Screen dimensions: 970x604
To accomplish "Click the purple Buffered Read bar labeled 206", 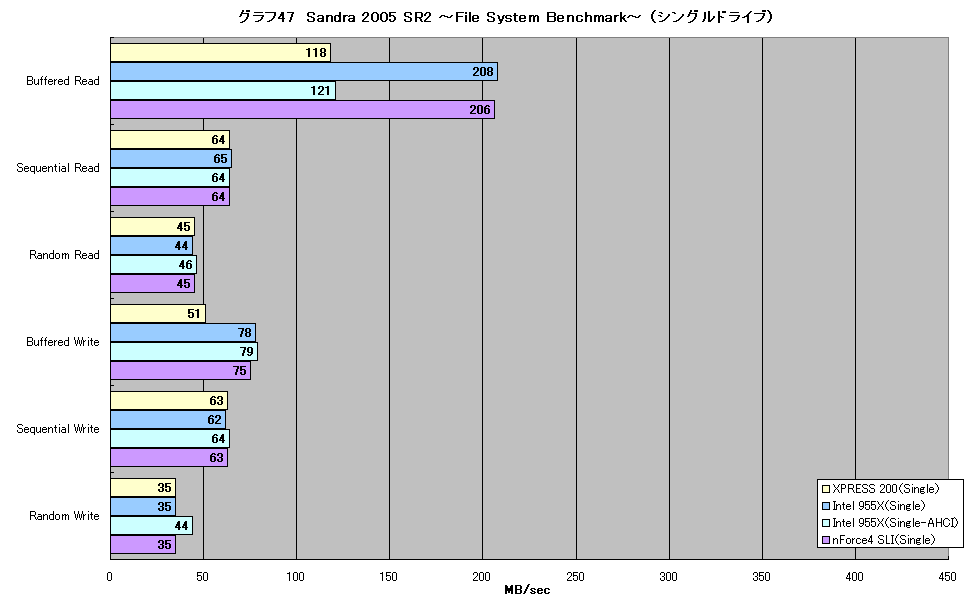I will (x=303, y=110).
